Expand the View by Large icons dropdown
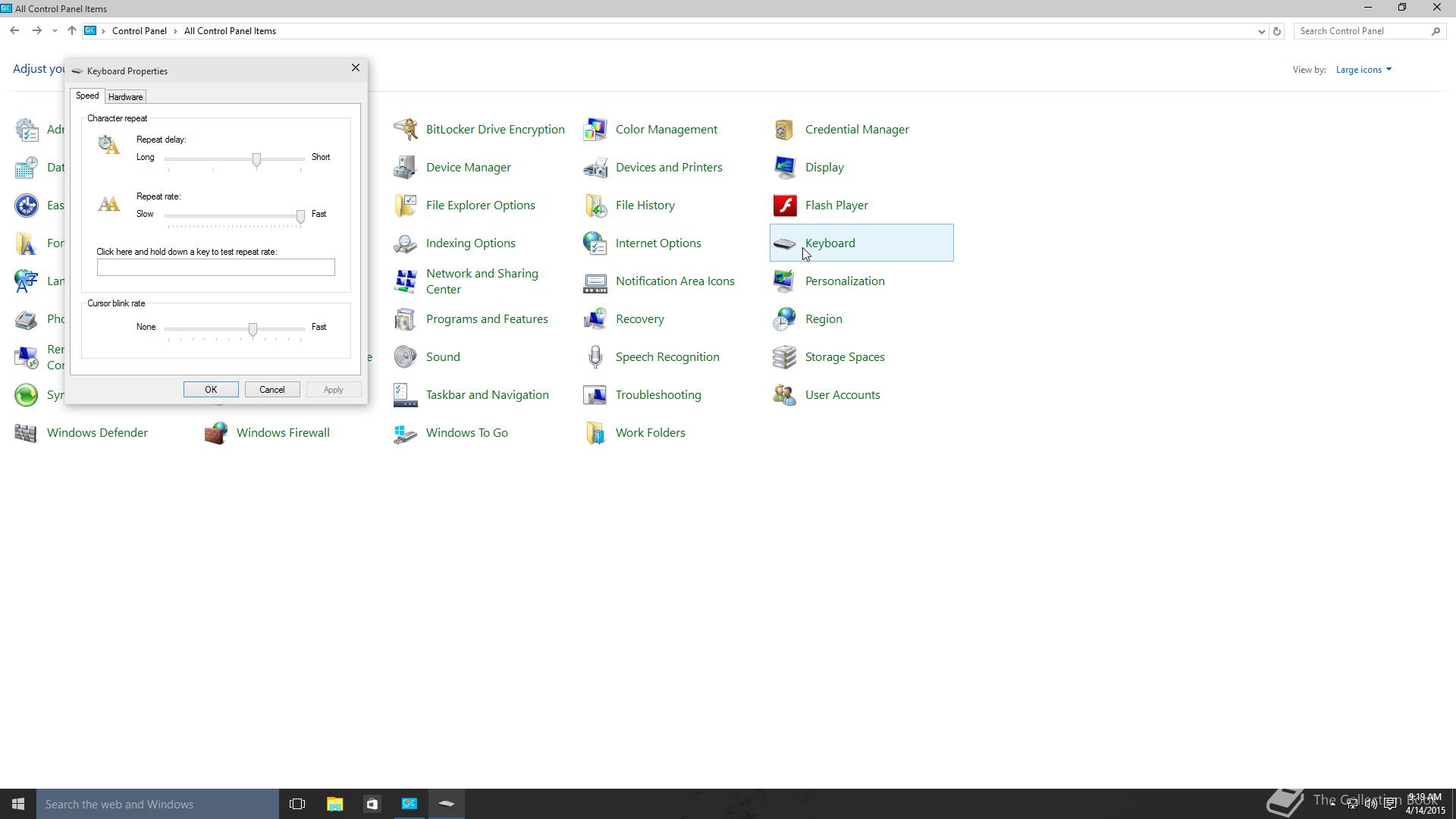The width and height of the screenshot is (1456, 819). coord(1363,70)
